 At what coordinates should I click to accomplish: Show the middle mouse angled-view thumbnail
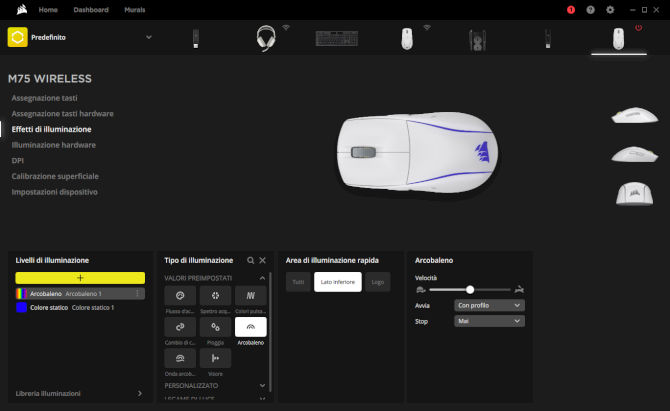click(x=635, y=154)
